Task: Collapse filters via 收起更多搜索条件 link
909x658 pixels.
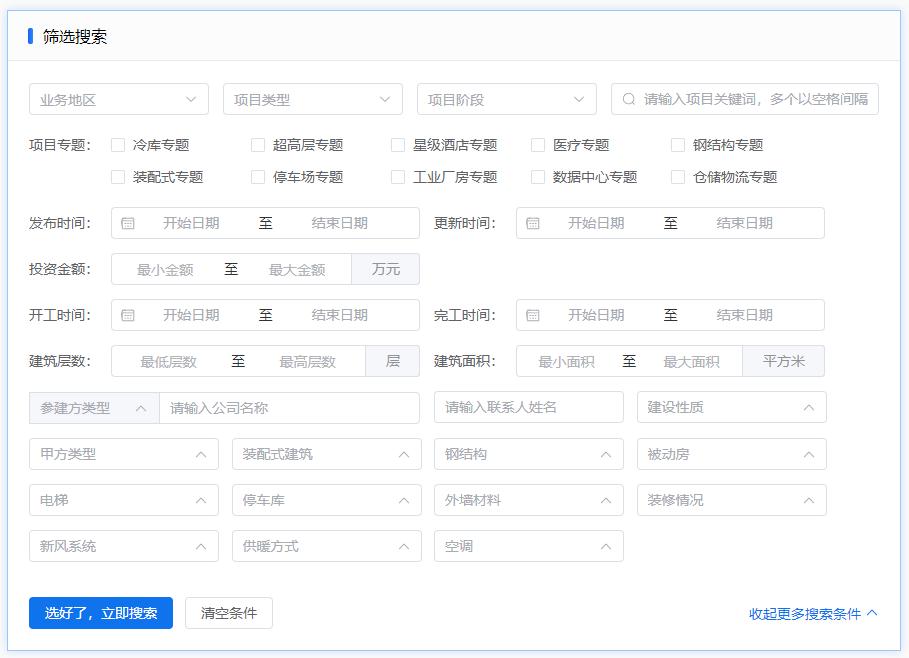Action: (811, 613)
